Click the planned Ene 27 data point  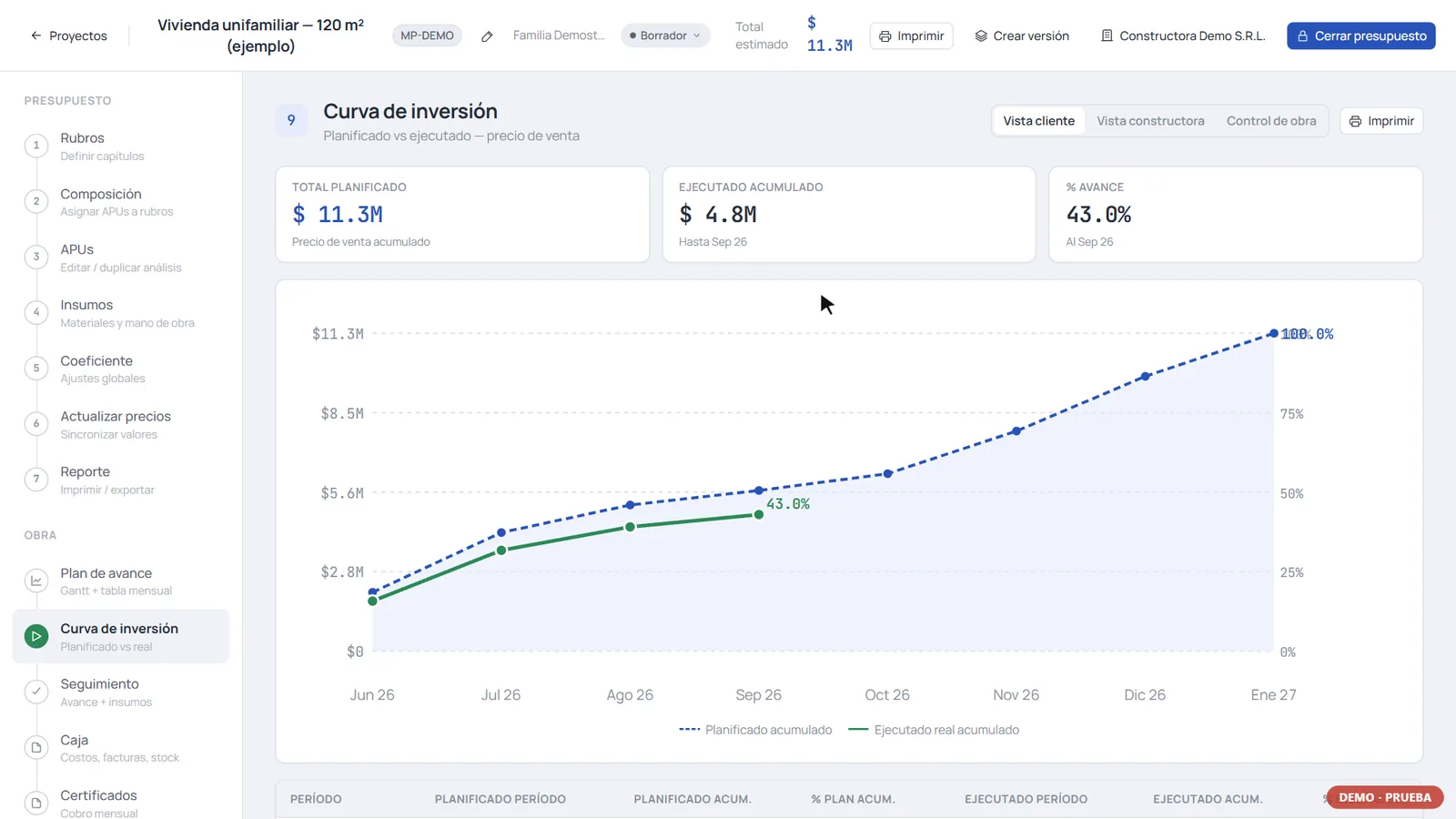click(1273, 334)
